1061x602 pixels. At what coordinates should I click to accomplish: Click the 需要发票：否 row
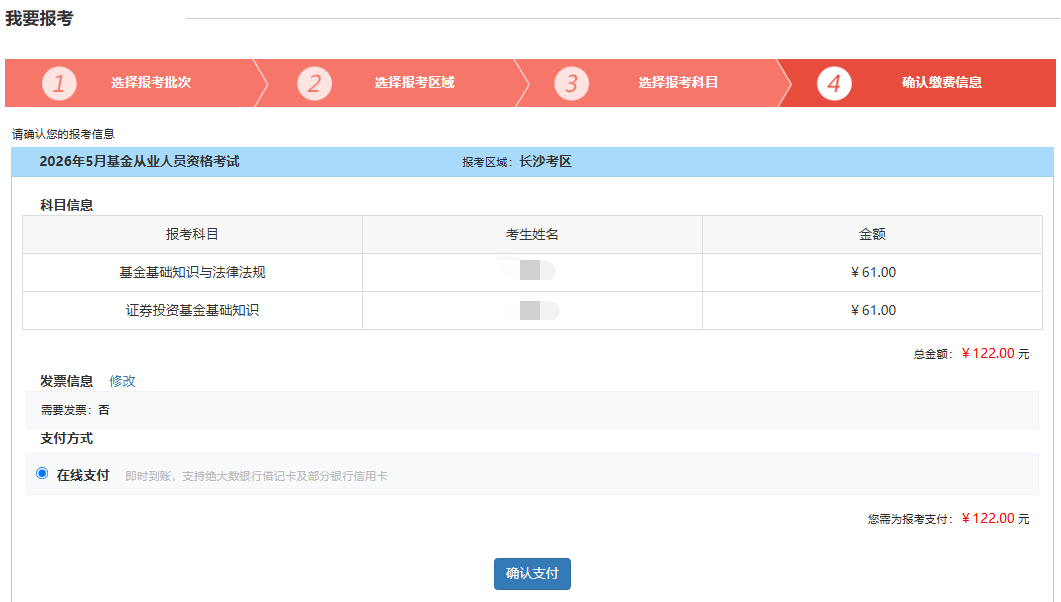coord(532,410)
